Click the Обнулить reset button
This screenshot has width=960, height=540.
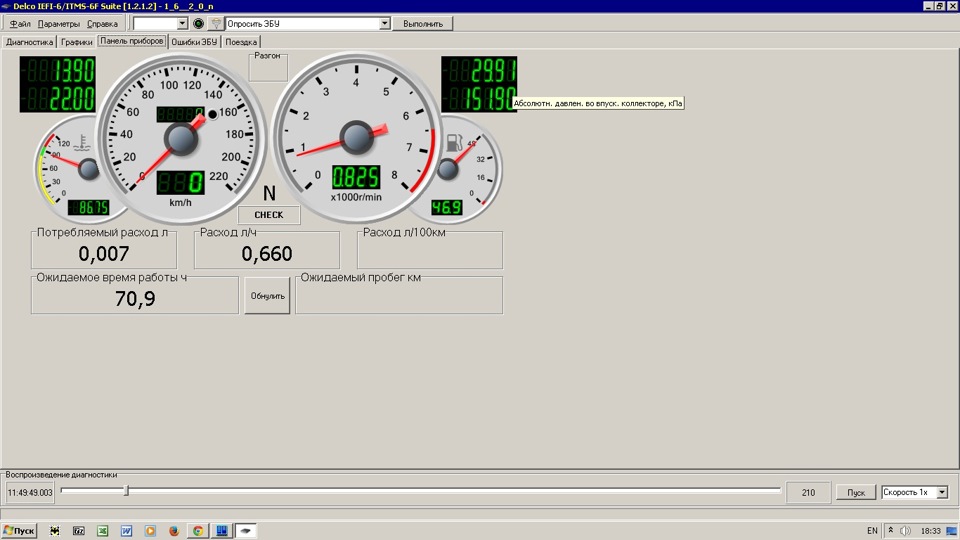pyautogui.click(x=268, y=296)
